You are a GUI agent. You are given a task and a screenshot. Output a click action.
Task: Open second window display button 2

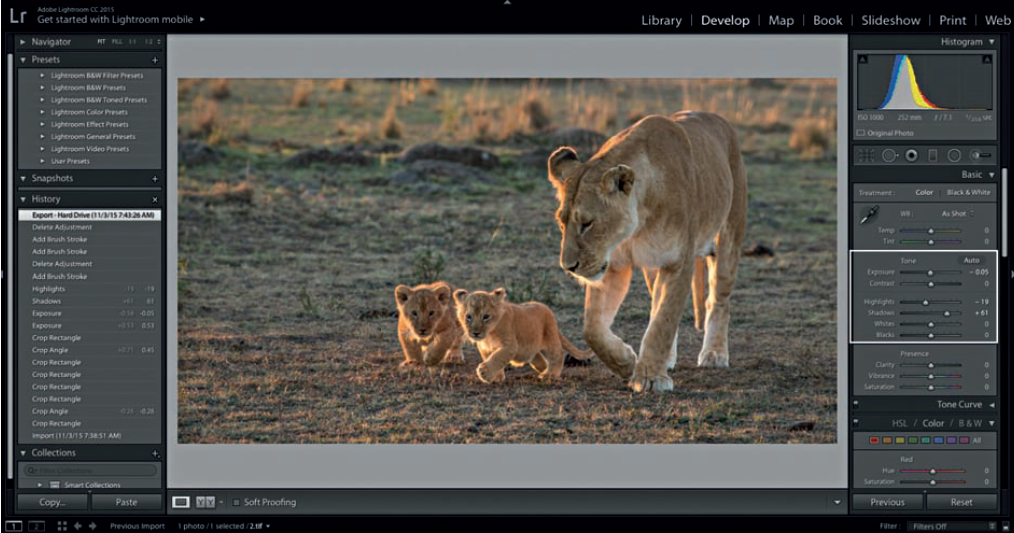pyautogui.click(x=36, y=526)
